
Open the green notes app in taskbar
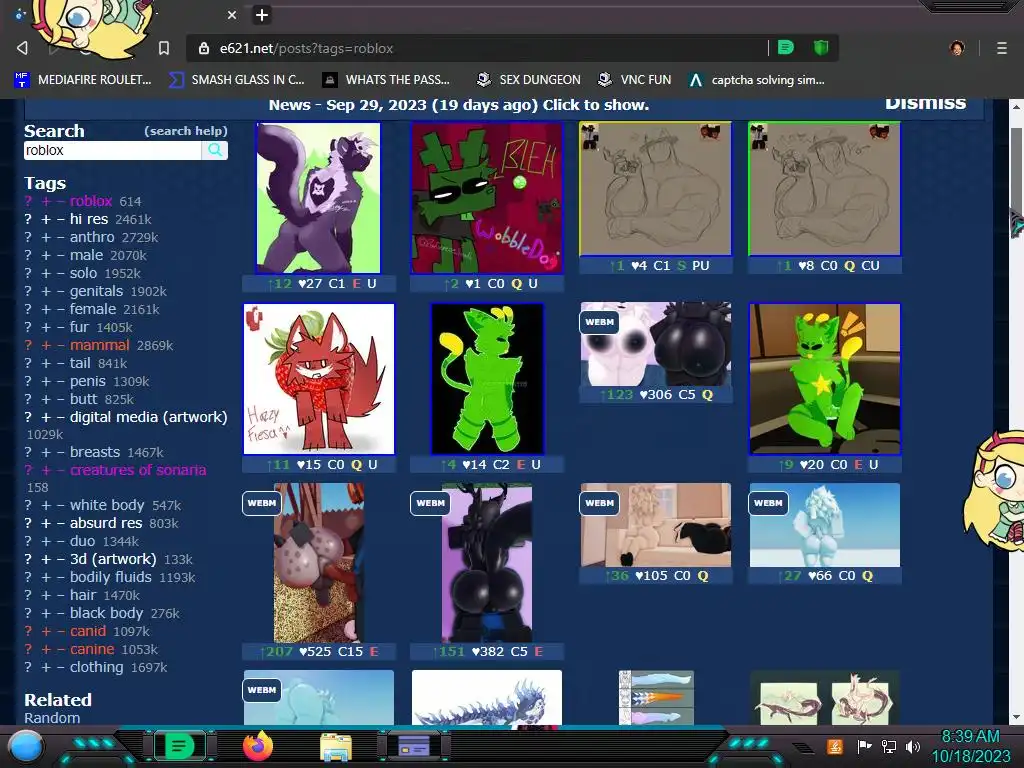180,746
